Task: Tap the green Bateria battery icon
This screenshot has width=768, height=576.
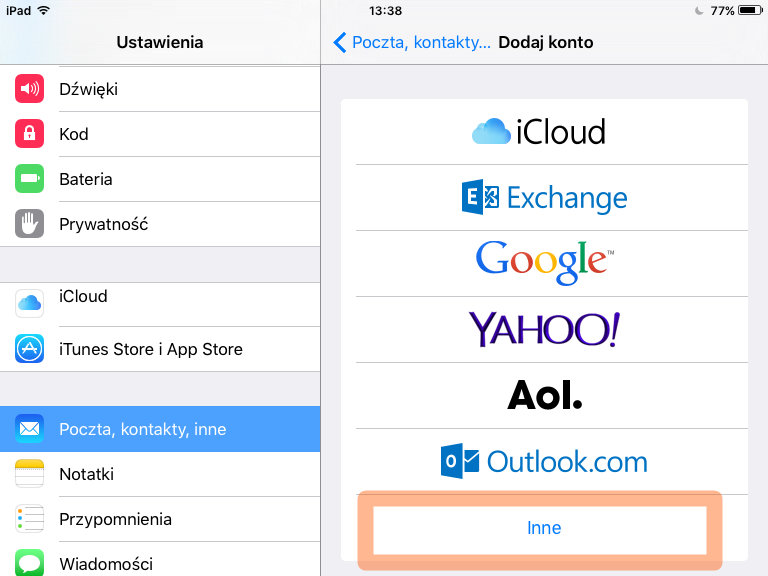Action: tap(30, 179)
